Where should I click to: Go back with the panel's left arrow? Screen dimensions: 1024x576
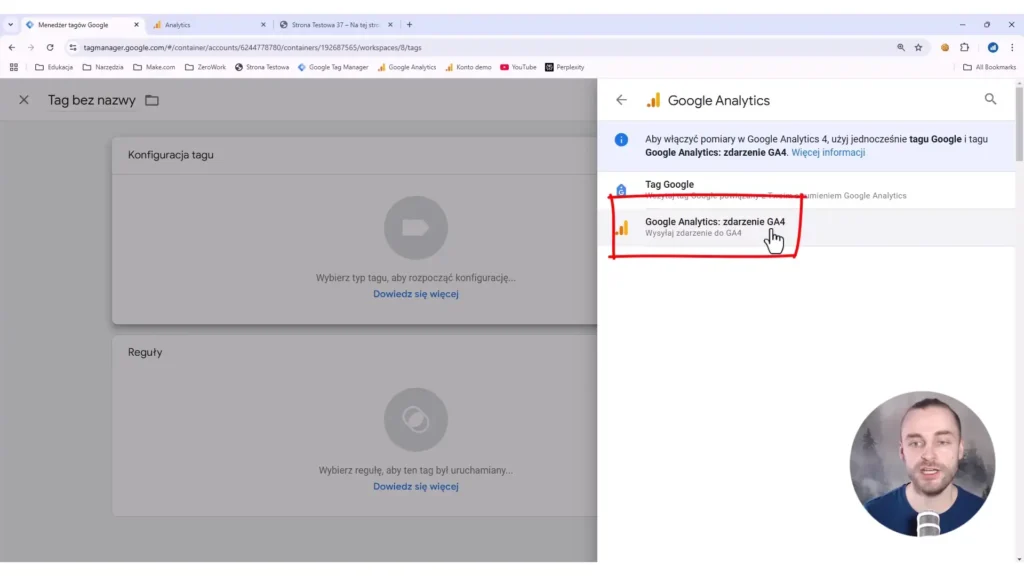coord(621,100)
